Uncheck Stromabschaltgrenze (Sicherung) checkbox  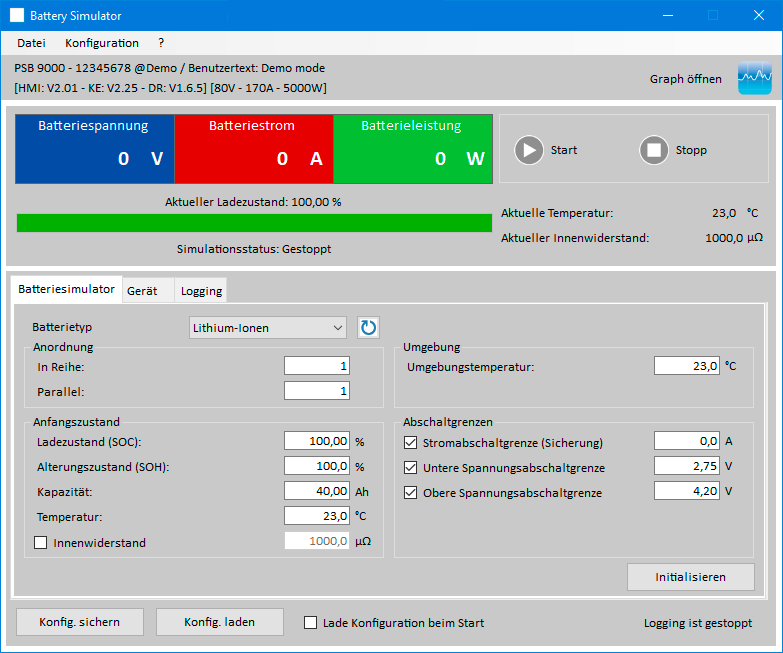pyautogui.click(x=410, y=442)
